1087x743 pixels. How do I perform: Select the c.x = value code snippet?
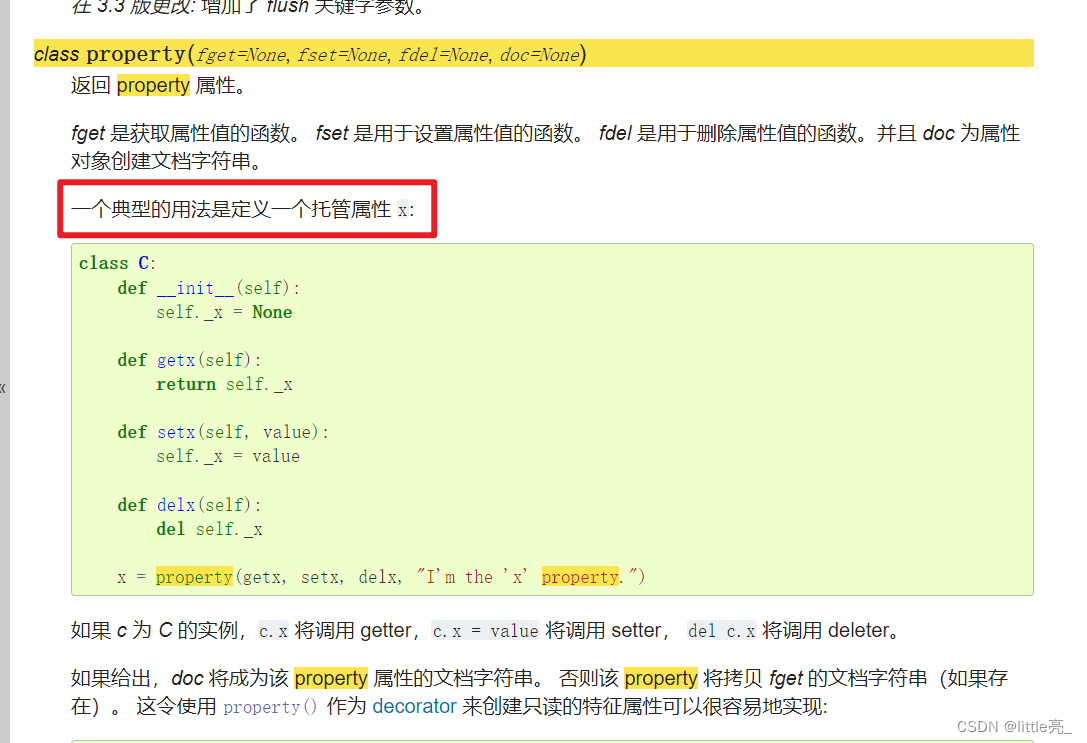coord(484,631)
